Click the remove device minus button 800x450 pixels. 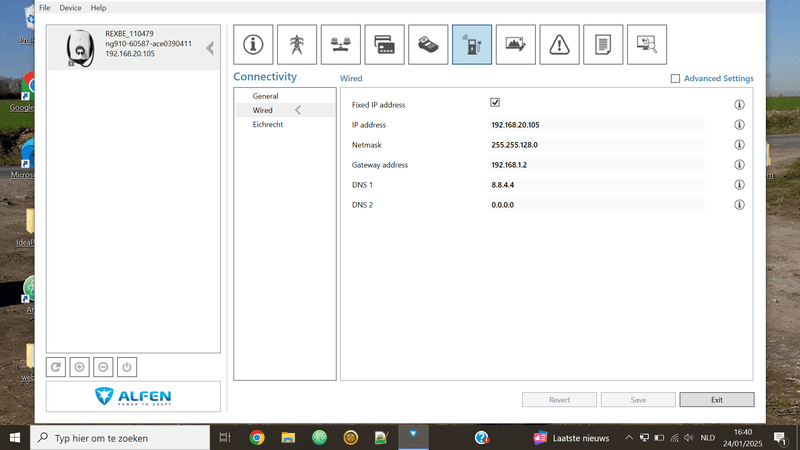(103, 367)
